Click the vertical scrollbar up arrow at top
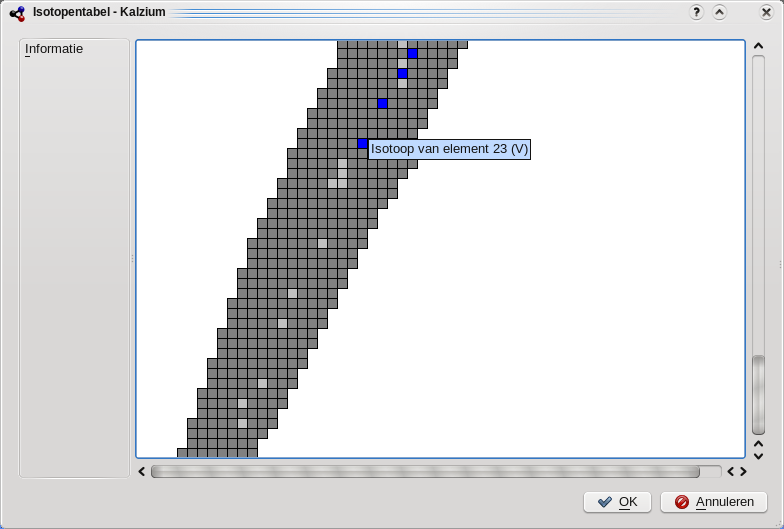Screen dimensions: 784x529 click(x=758, y=46)
